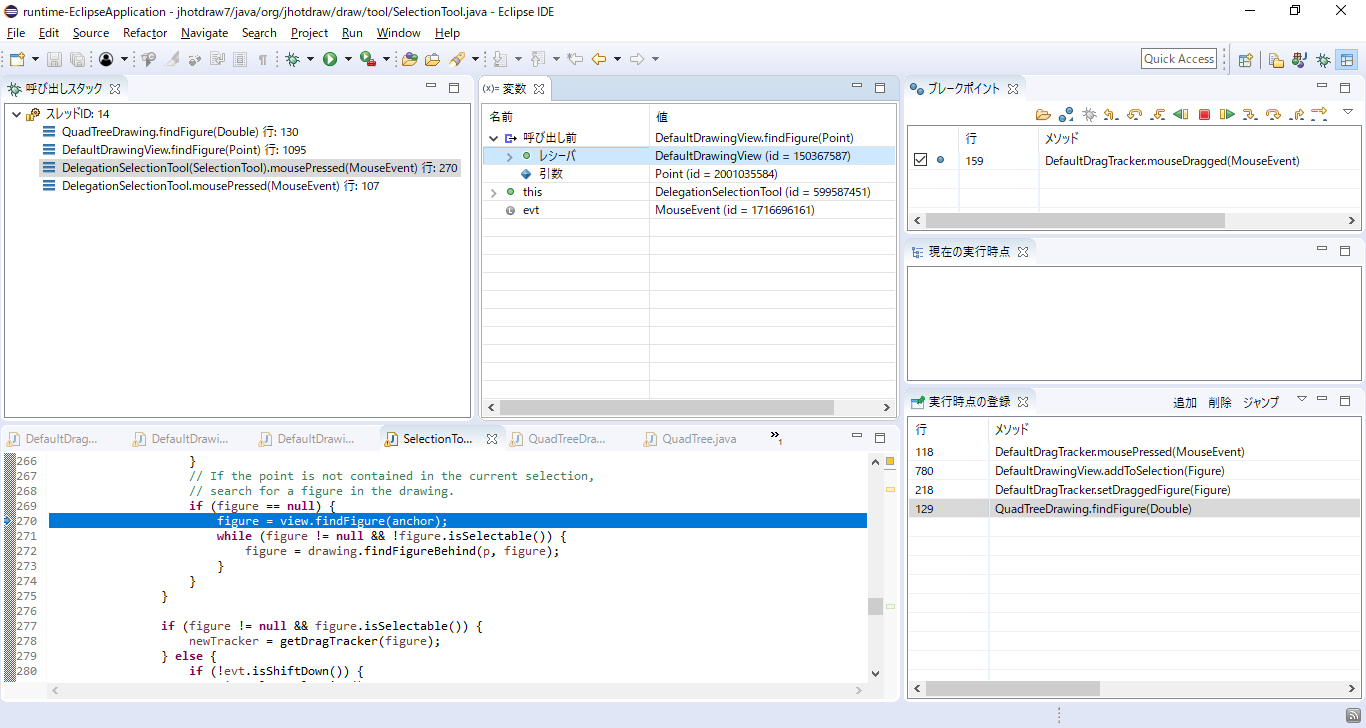Click variables view horizontal scrollbar
The height and width of the screenshot is (728, 1366).
pos(667,407)
